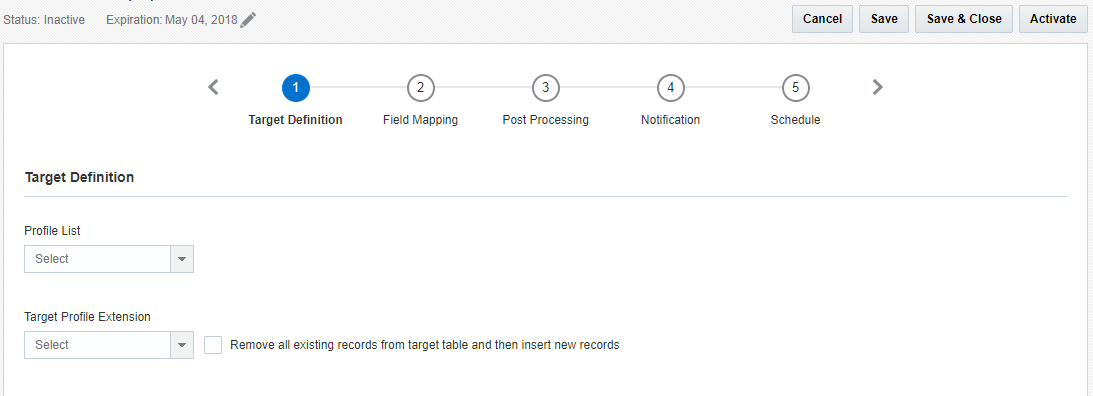Click the Cancel button

click(823, 19)
